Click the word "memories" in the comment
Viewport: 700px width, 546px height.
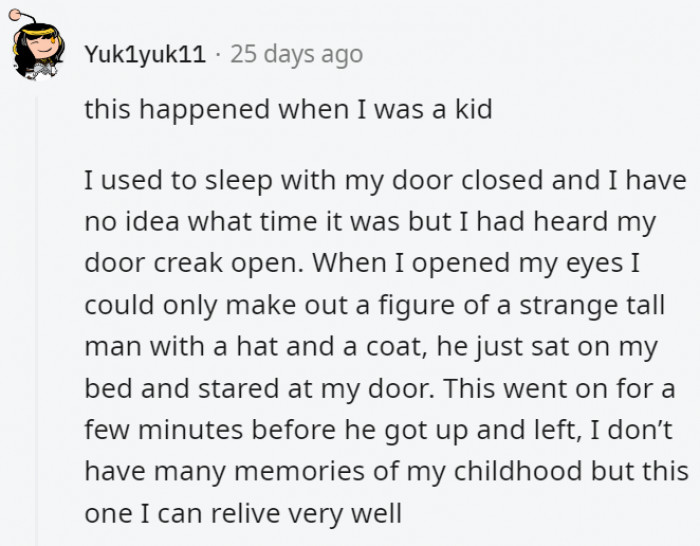pos(299,471)
